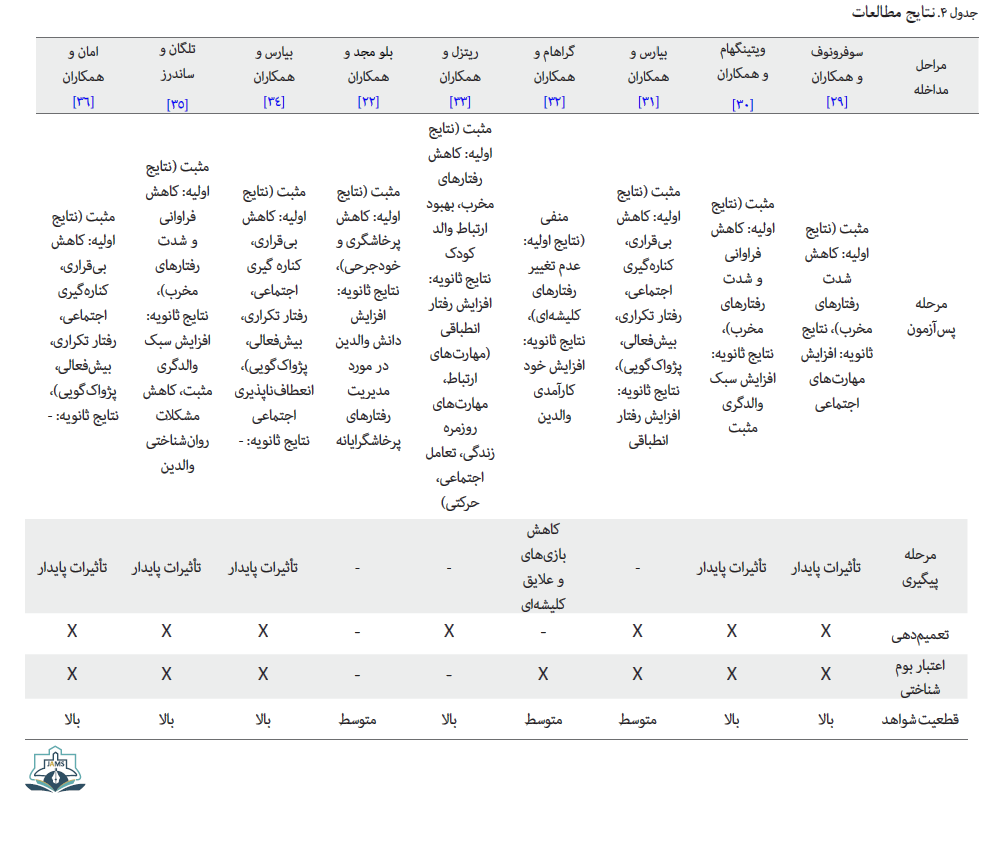996x852 pixels.
Task: Click column header "گراهام و همکاران"
Action: point(554,65)
